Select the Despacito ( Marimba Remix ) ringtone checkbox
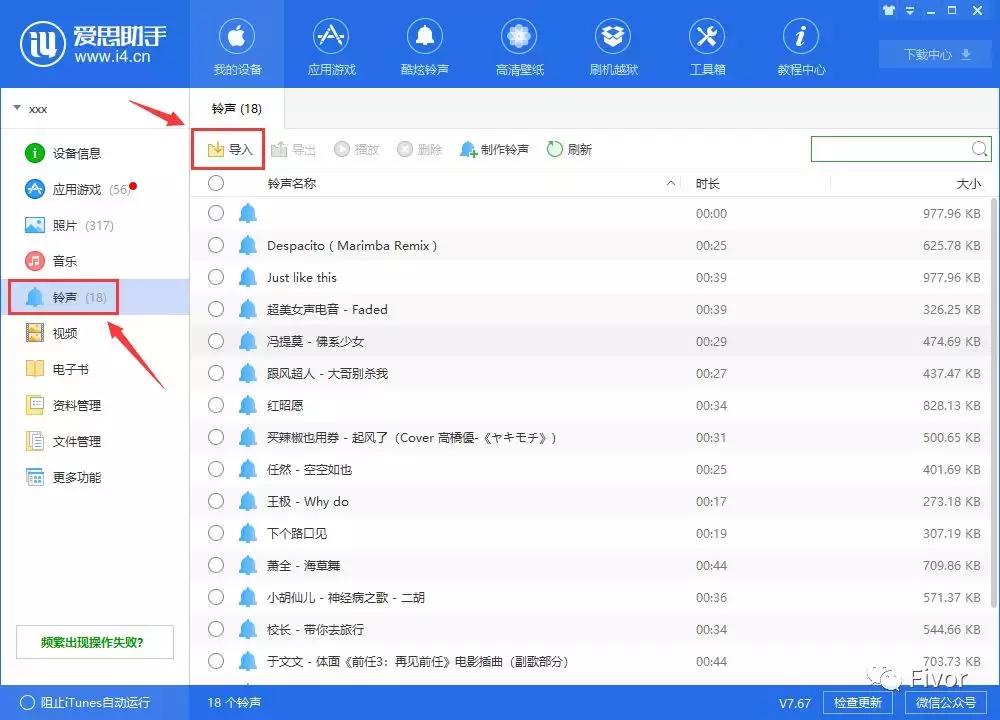1000x720 pixels. coord(216,245)
